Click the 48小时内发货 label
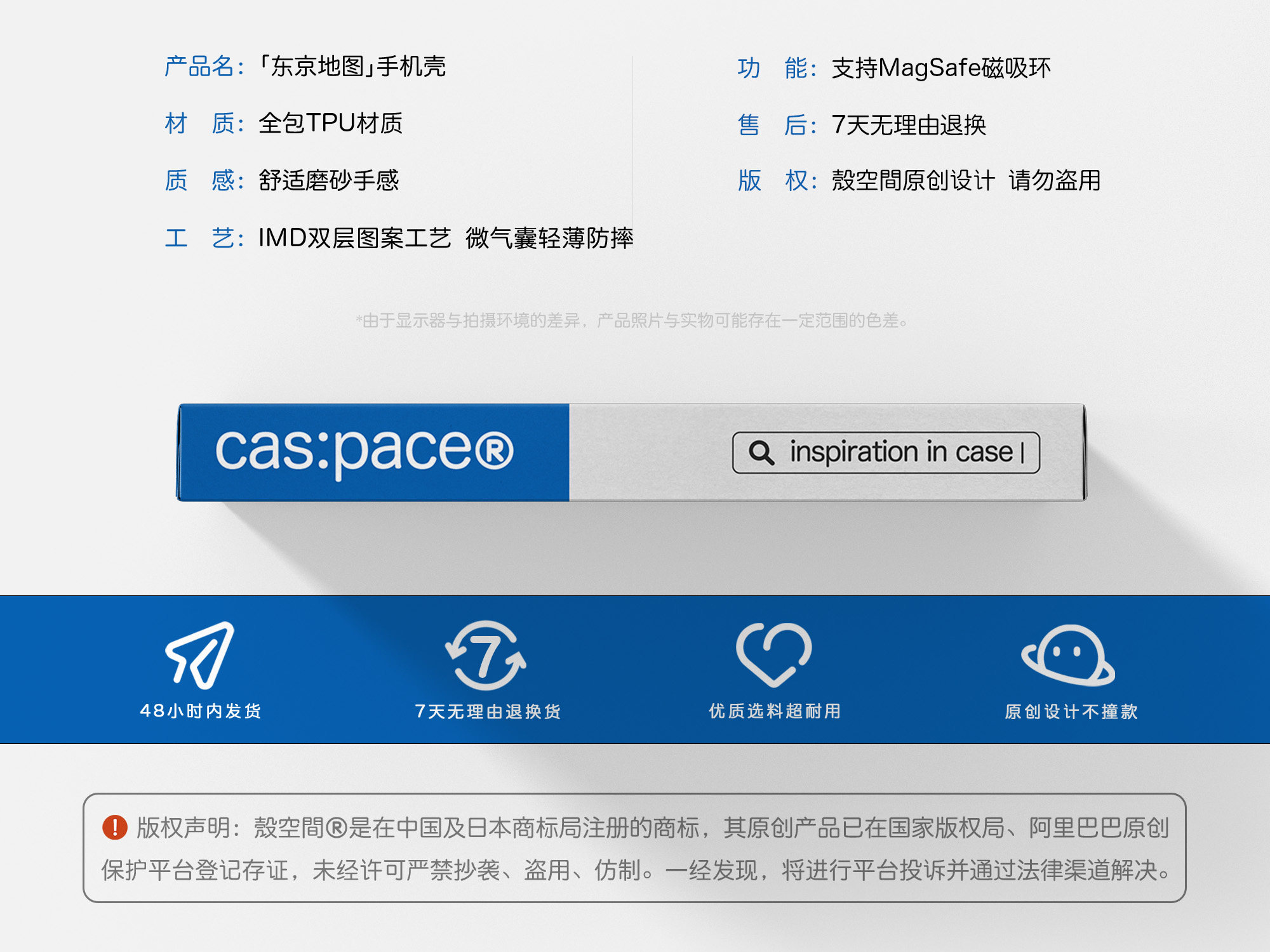 coord(201,711)
